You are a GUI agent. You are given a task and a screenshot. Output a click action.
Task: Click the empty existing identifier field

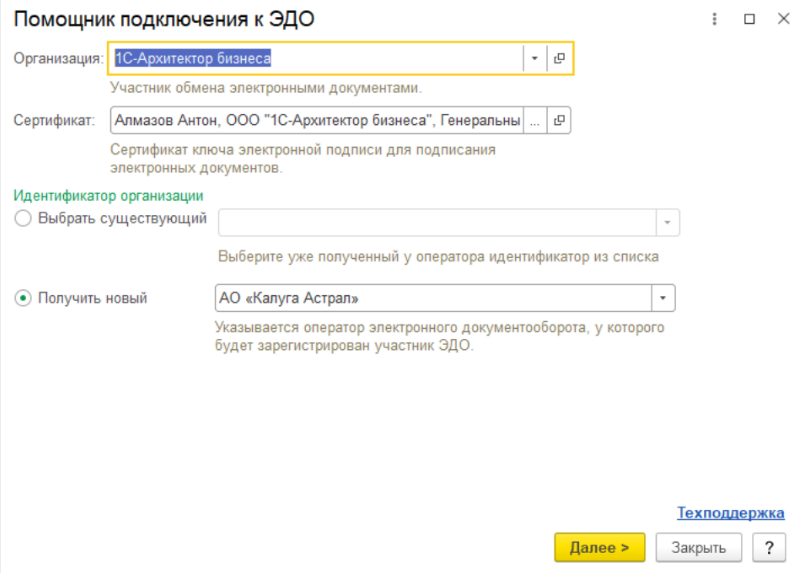[437, 223]
